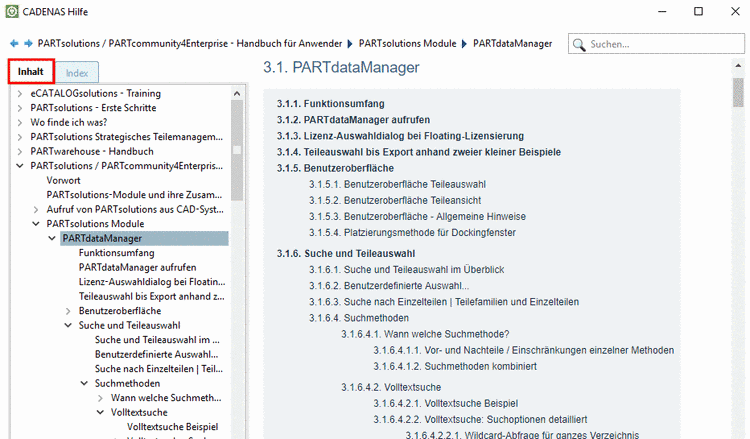Expand the Wo finde ich was? node

point(20,122)
